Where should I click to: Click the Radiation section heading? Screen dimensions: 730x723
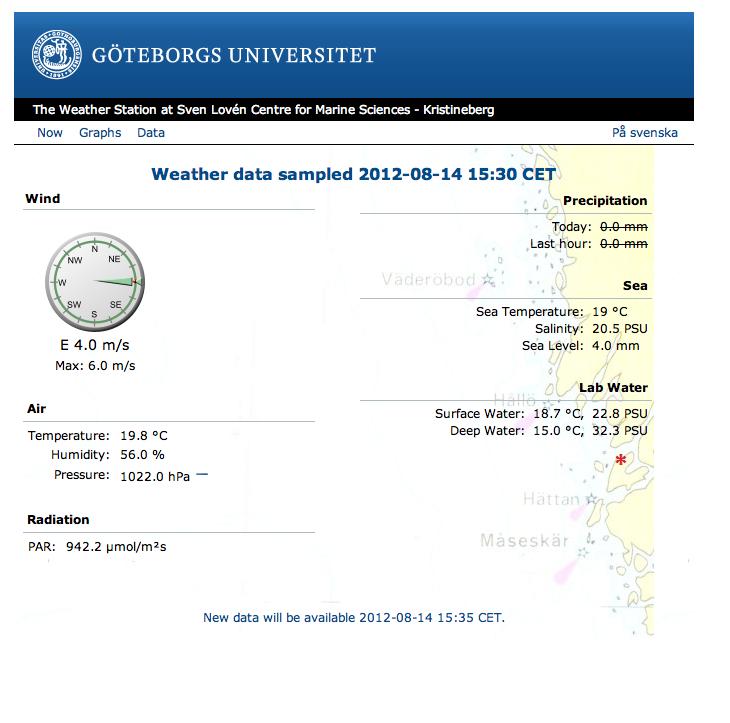tap(58, 520)
